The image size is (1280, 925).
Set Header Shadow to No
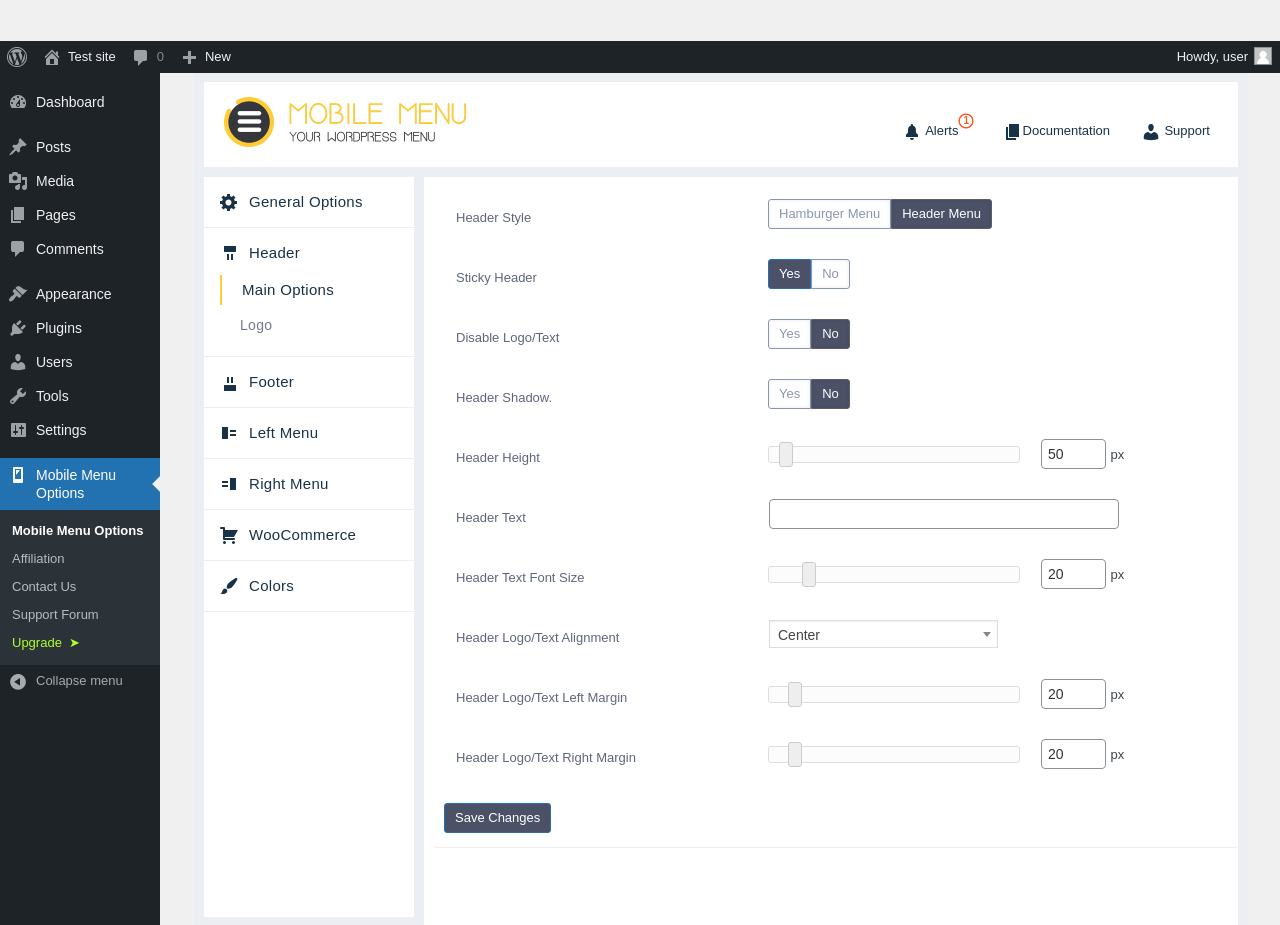coord(830,394)
